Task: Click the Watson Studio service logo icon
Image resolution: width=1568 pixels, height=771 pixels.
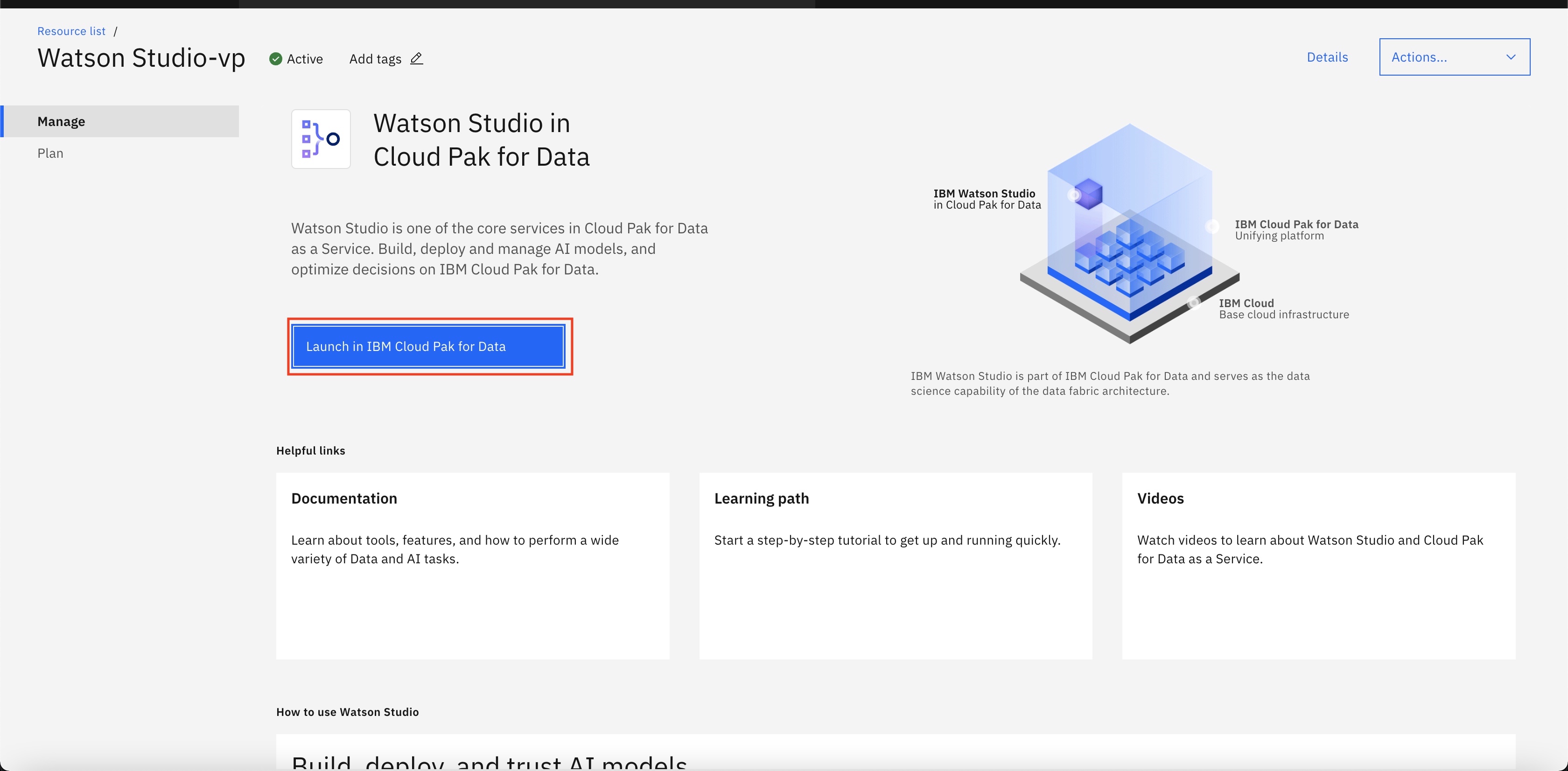Action: coord(321,139)
